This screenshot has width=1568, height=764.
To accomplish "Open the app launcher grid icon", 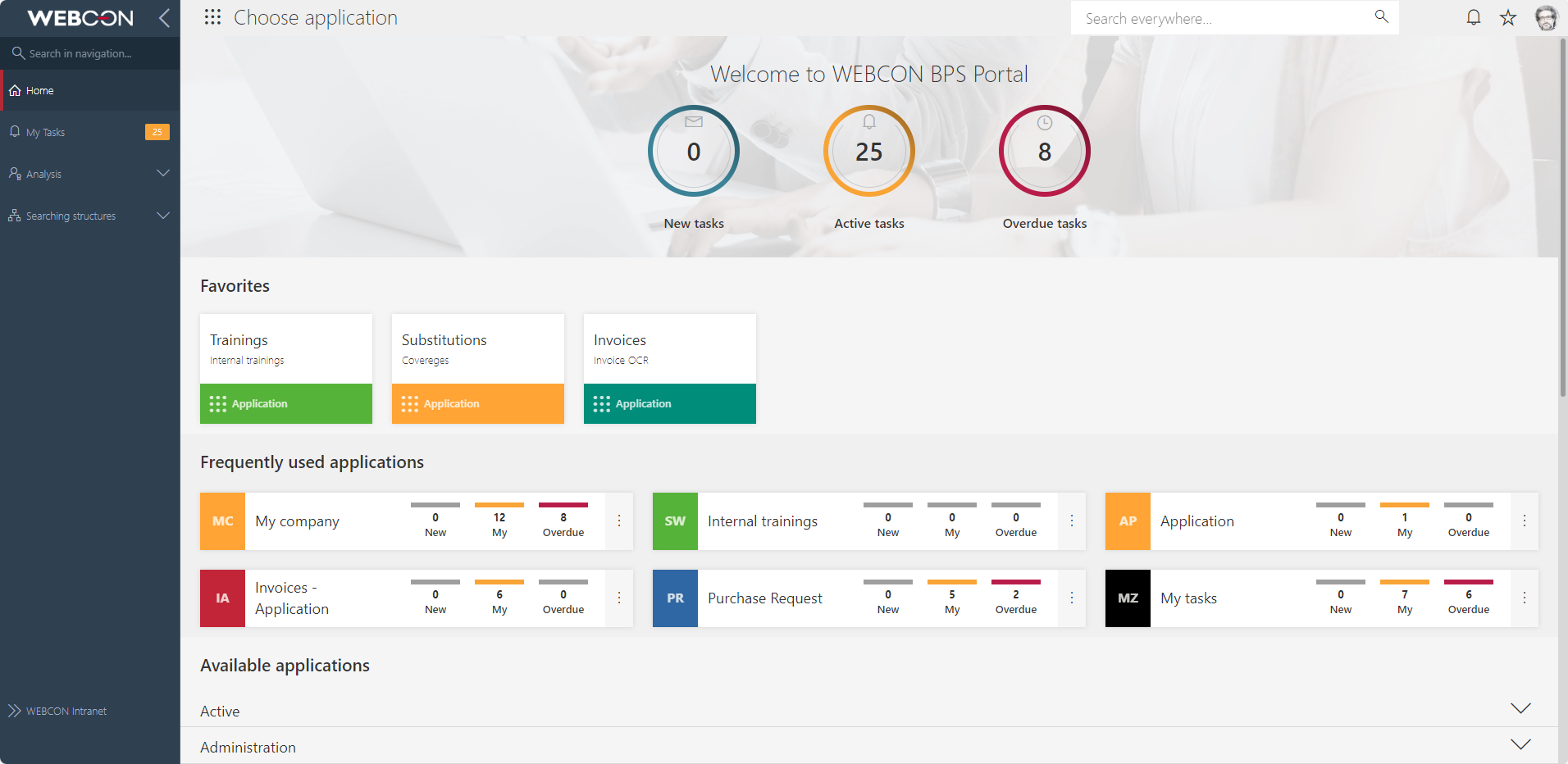I will [x=212, y=17].
